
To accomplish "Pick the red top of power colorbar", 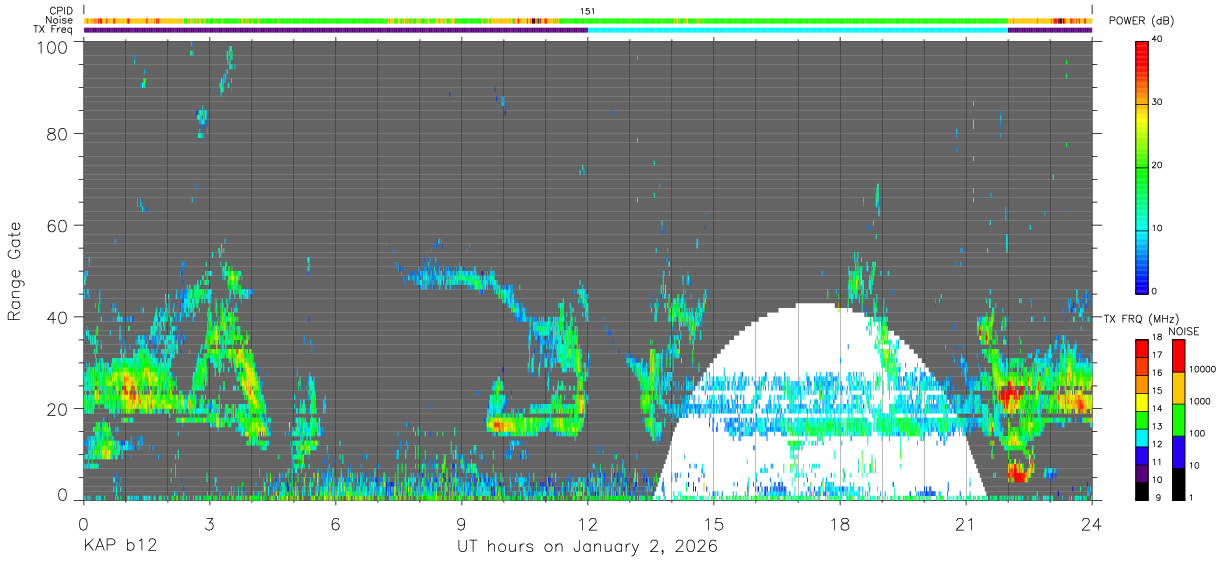I will click(1141, 56).
